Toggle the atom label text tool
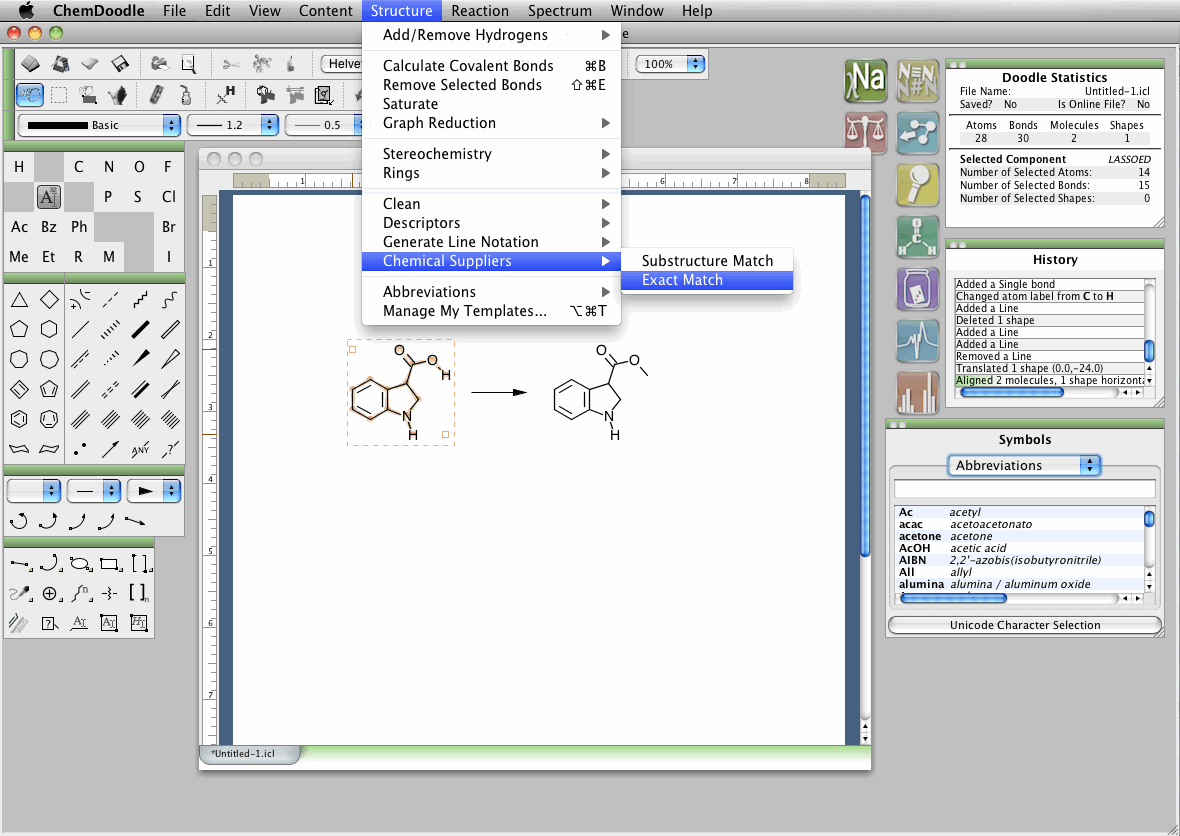This screenshot has width=1180, height=836. point(49,197)
